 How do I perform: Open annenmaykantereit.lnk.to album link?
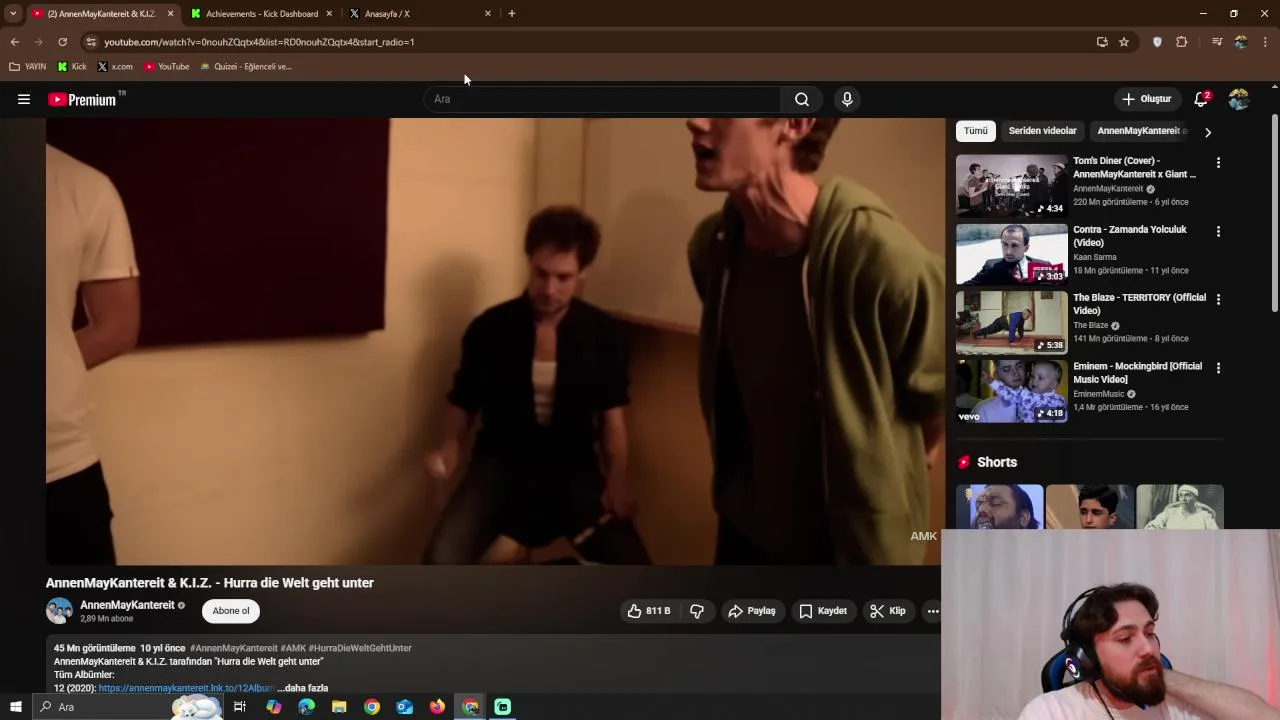click(186, 688)
